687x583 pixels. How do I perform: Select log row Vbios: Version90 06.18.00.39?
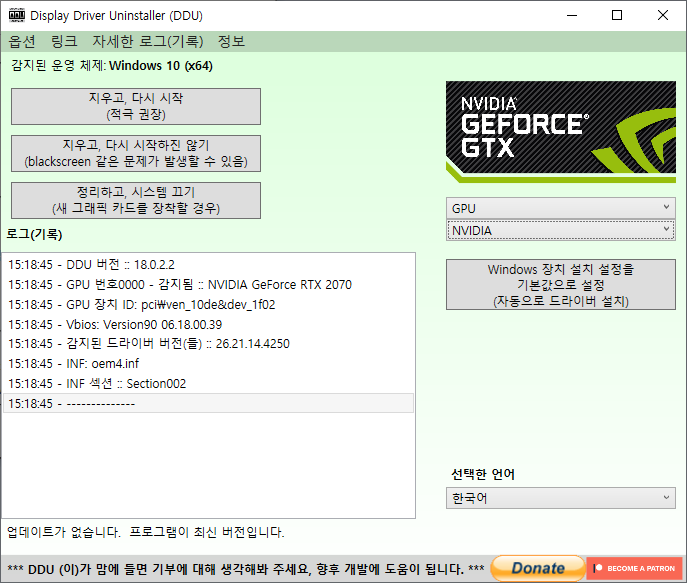point(208,325)
